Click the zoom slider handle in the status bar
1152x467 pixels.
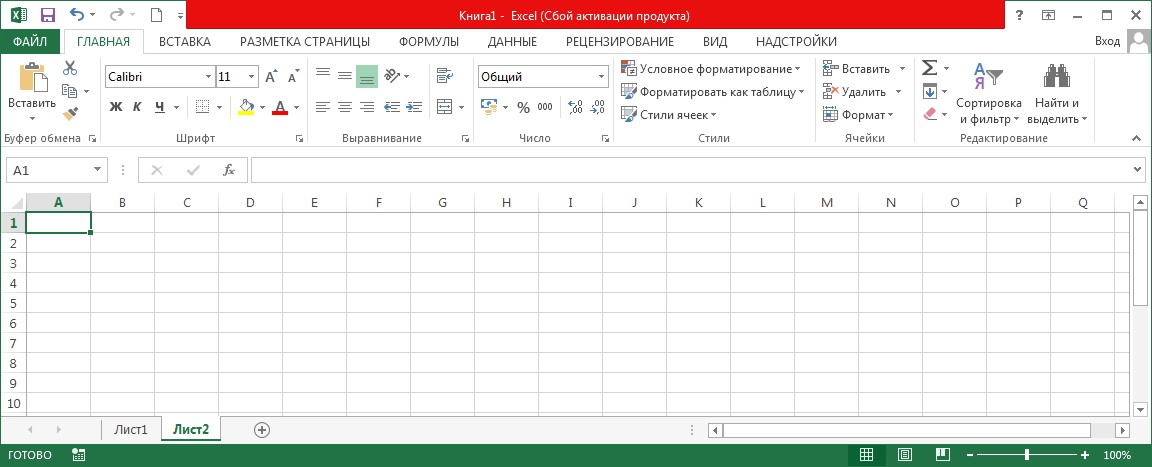click(1027, 455)
